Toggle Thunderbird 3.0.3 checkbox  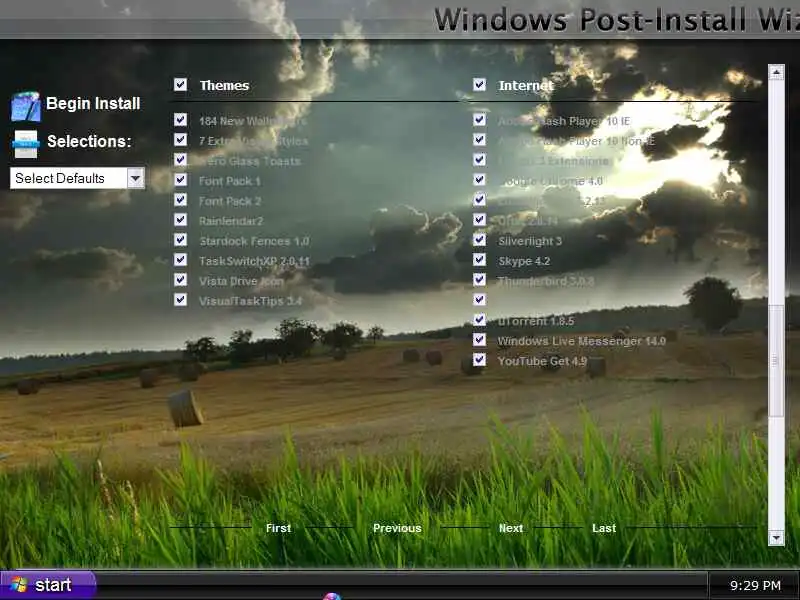point(479,280)
